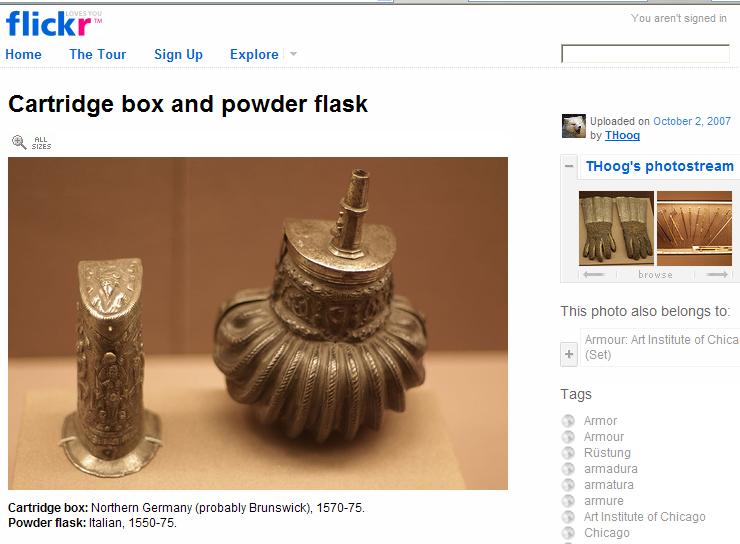Click globe icon beside Chicago tag
Screen dimensions: 740x544
tap(568, 533)
